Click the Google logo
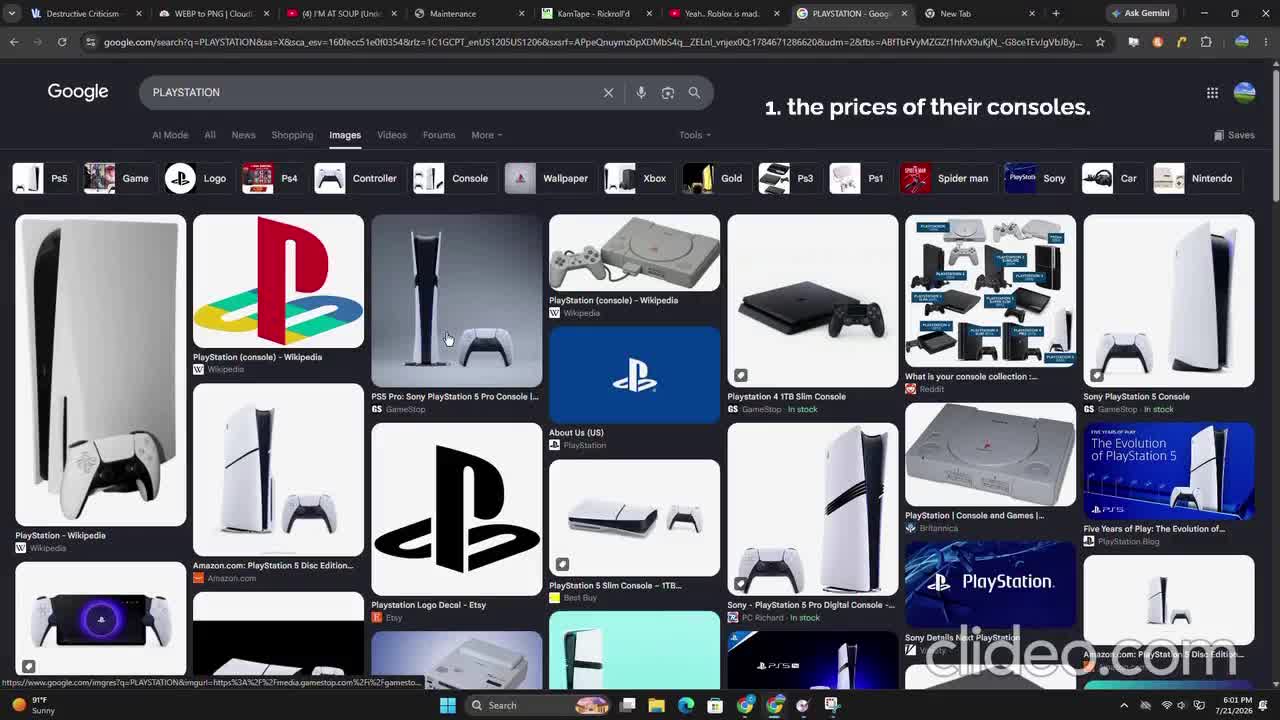The width and height of the screenshot is (1280, 720). [x=78, y=92]
